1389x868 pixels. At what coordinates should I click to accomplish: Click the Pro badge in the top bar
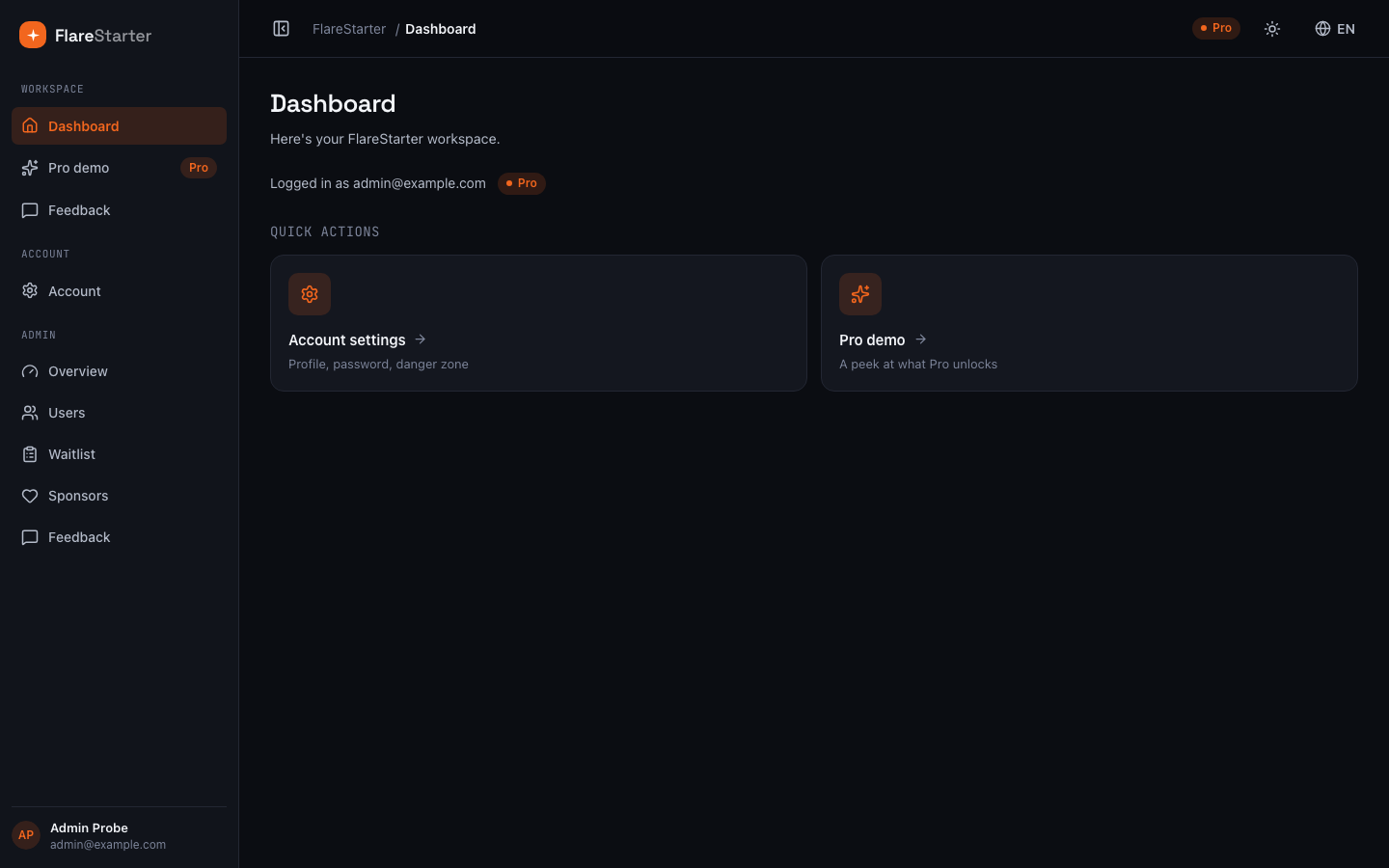[1215, 28]
